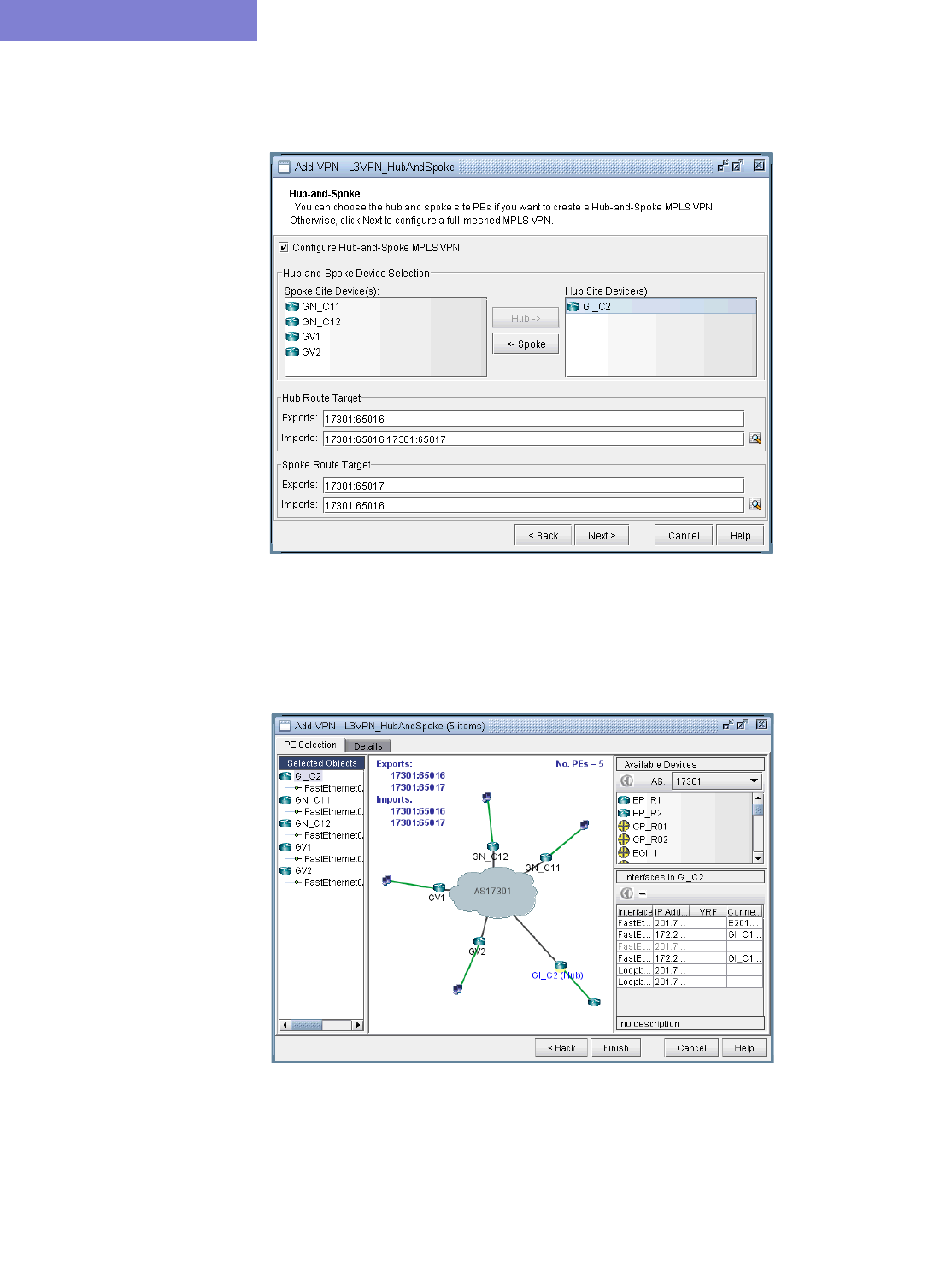Click scroll-down arrow of Available Devices list

(x=758, y=857)
